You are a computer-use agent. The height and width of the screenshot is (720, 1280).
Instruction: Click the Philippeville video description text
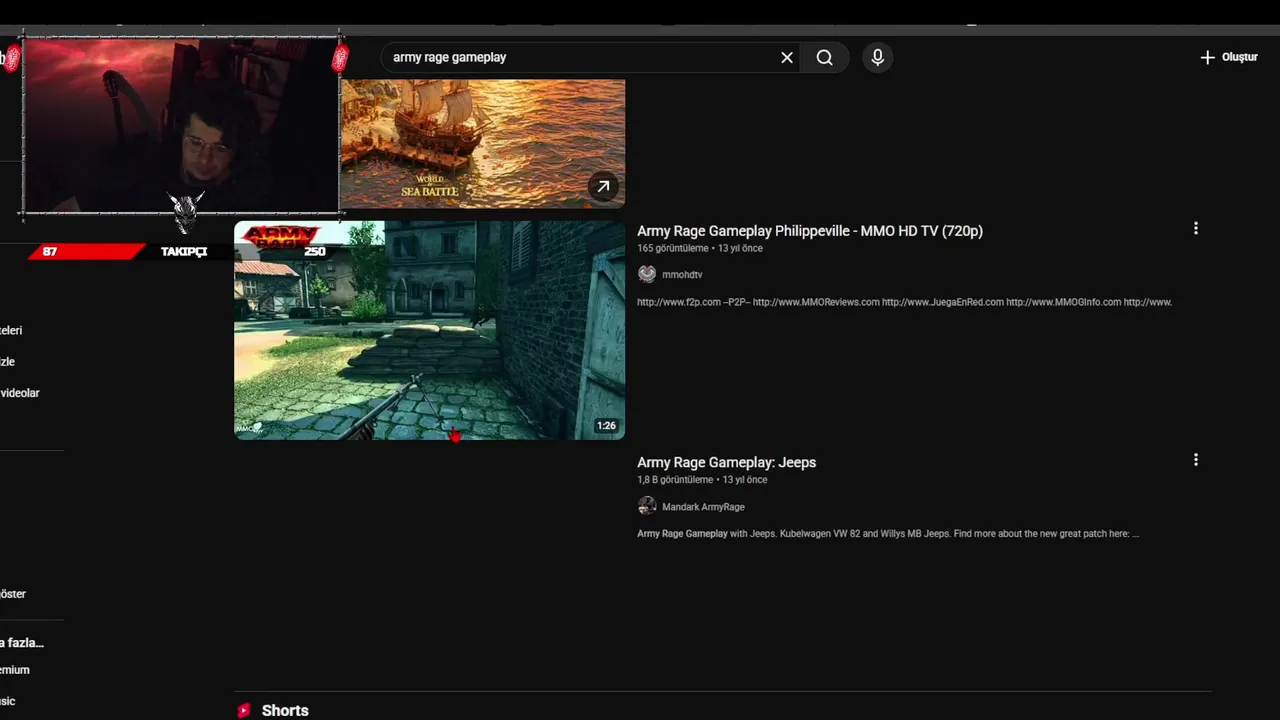click(x=904, y=302)
